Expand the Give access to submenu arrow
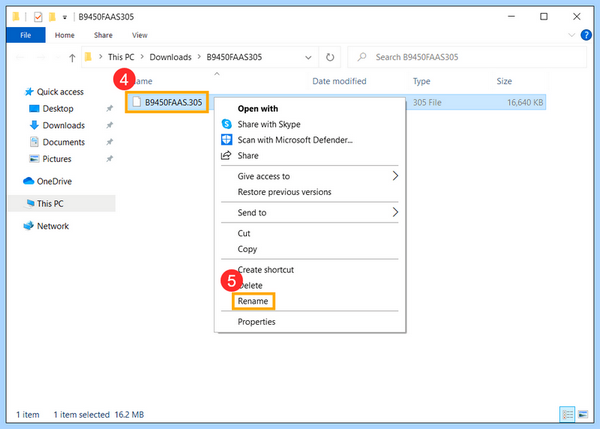Screen dimensions: 600x429 click(395, 176)
